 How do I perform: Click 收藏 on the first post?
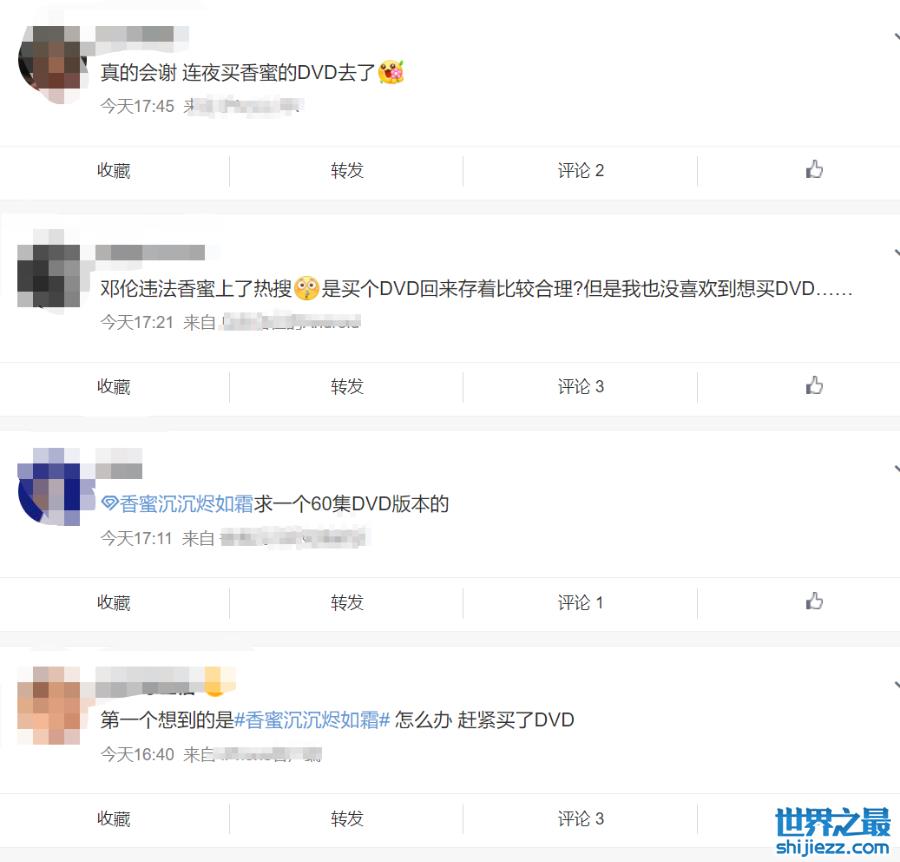tap(114, 170)
